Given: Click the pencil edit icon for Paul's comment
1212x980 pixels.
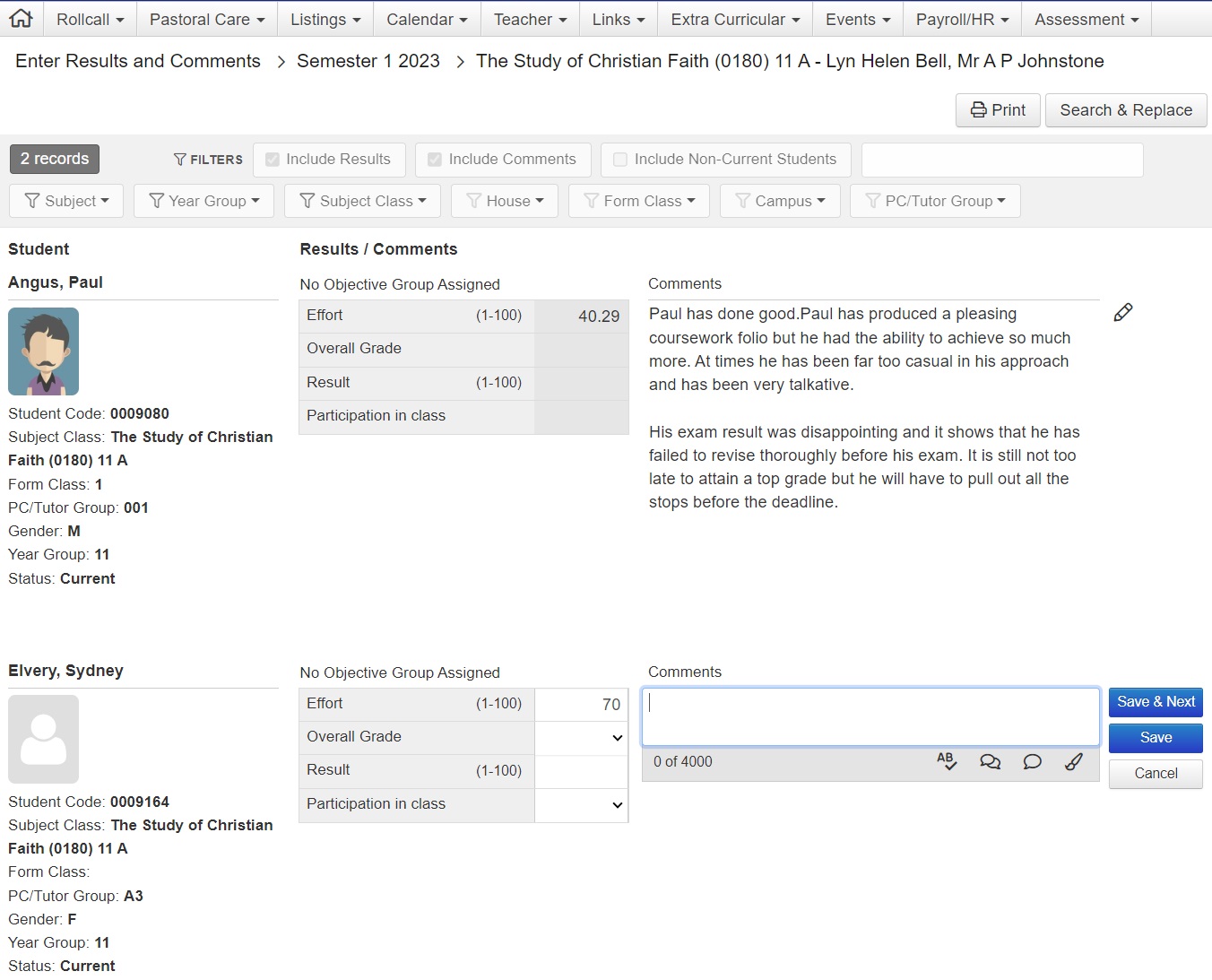Looking at the screenshot, I should [1122, 312].
